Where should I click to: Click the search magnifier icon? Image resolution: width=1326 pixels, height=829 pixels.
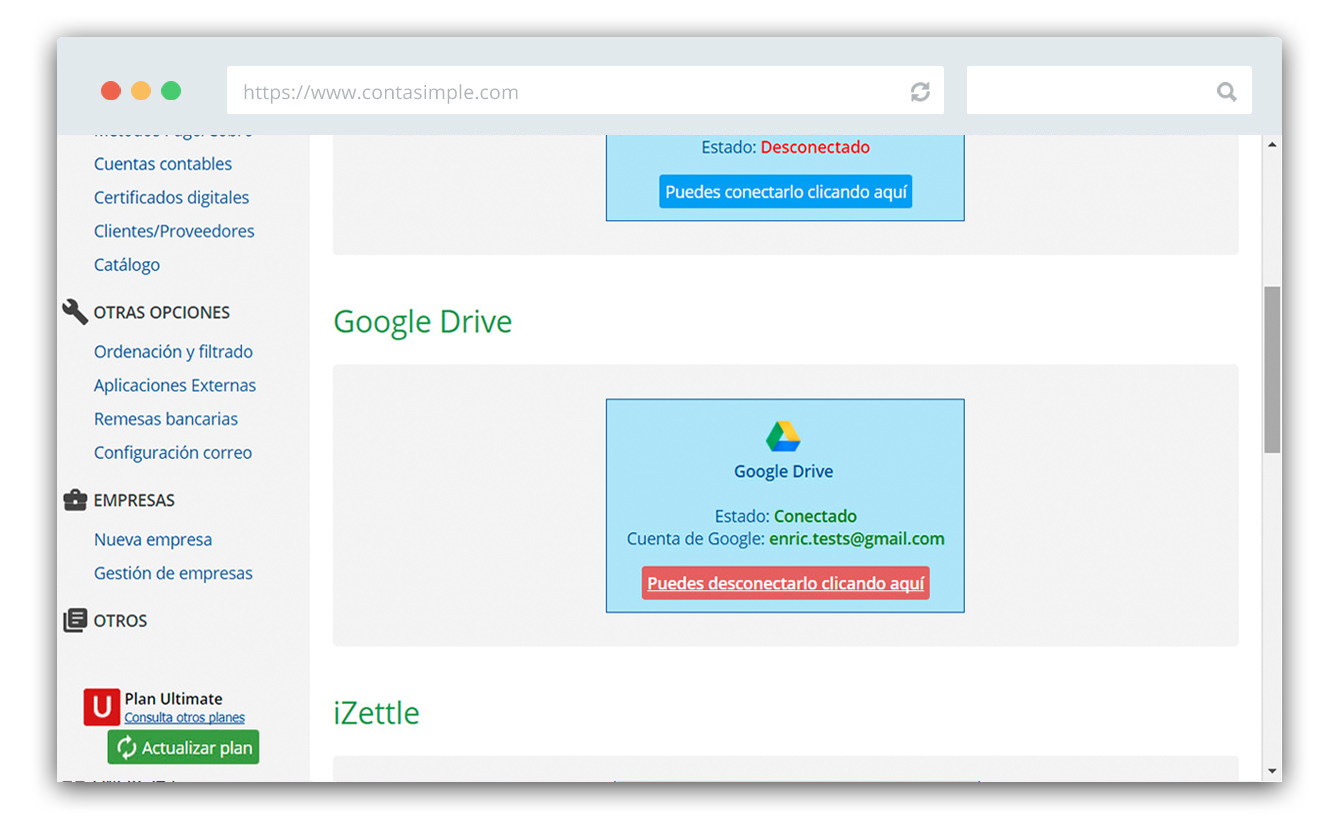(x=1227, y=92)
